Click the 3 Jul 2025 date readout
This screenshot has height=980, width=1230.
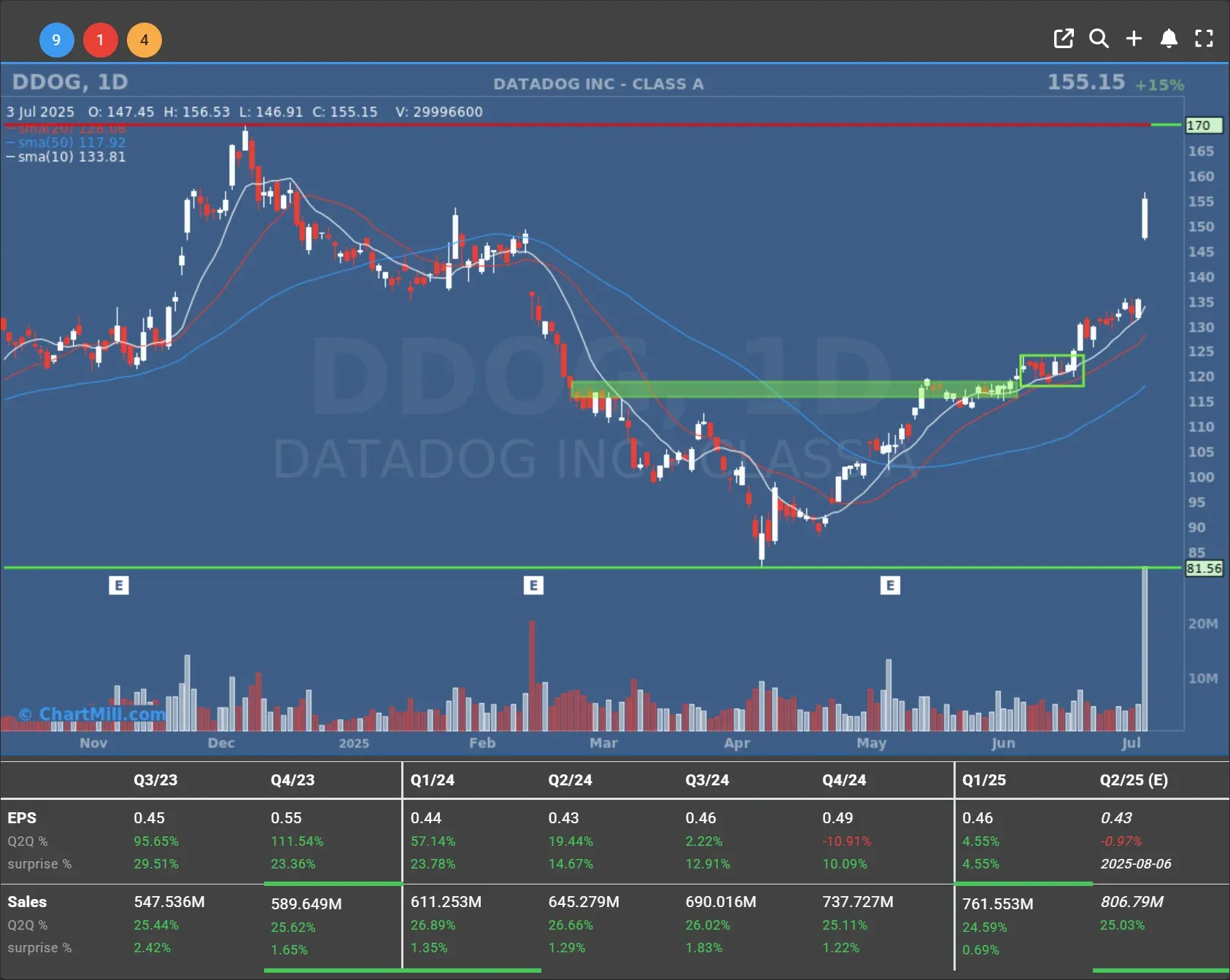coord(40,112)
